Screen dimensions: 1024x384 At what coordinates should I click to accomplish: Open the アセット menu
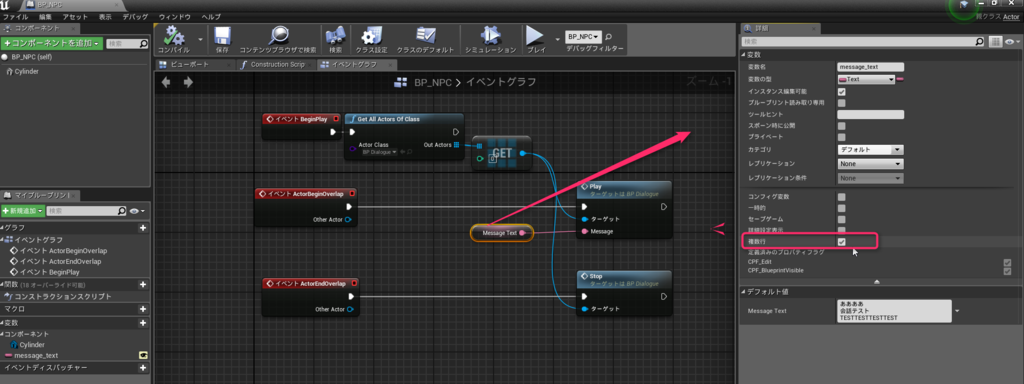click(75, 16)
